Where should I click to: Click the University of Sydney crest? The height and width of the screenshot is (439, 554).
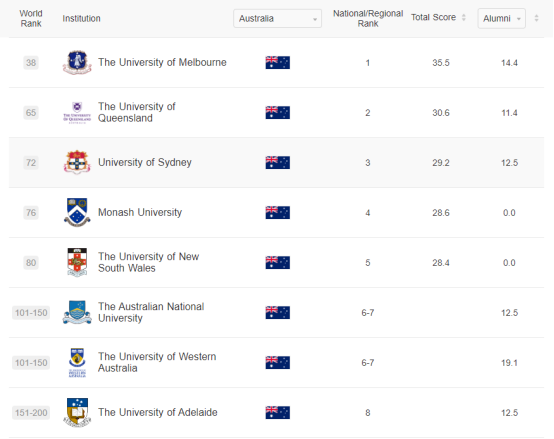click(77, 162)
